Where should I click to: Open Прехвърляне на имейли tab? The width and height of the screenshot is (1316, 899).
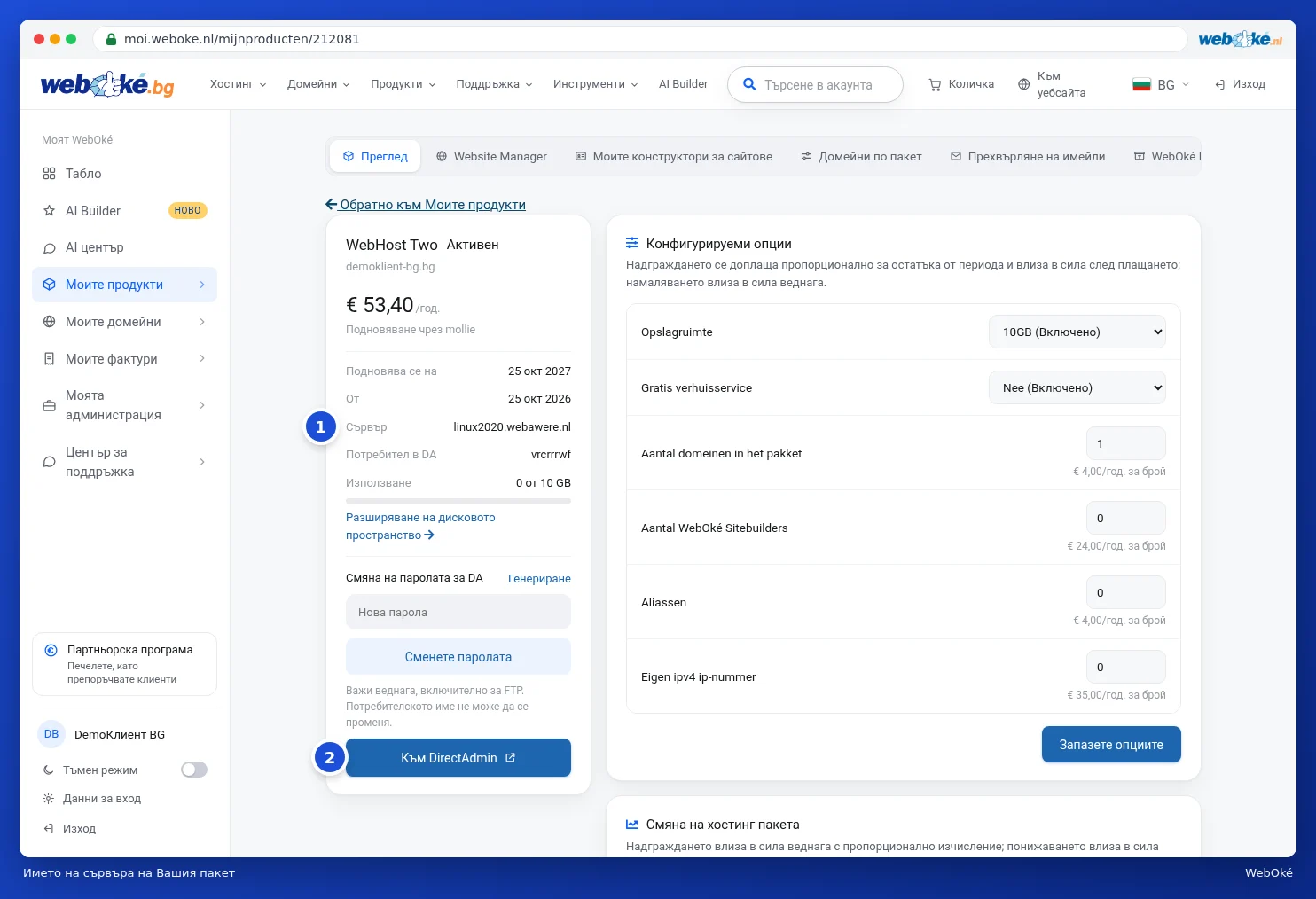point(1028,156)
